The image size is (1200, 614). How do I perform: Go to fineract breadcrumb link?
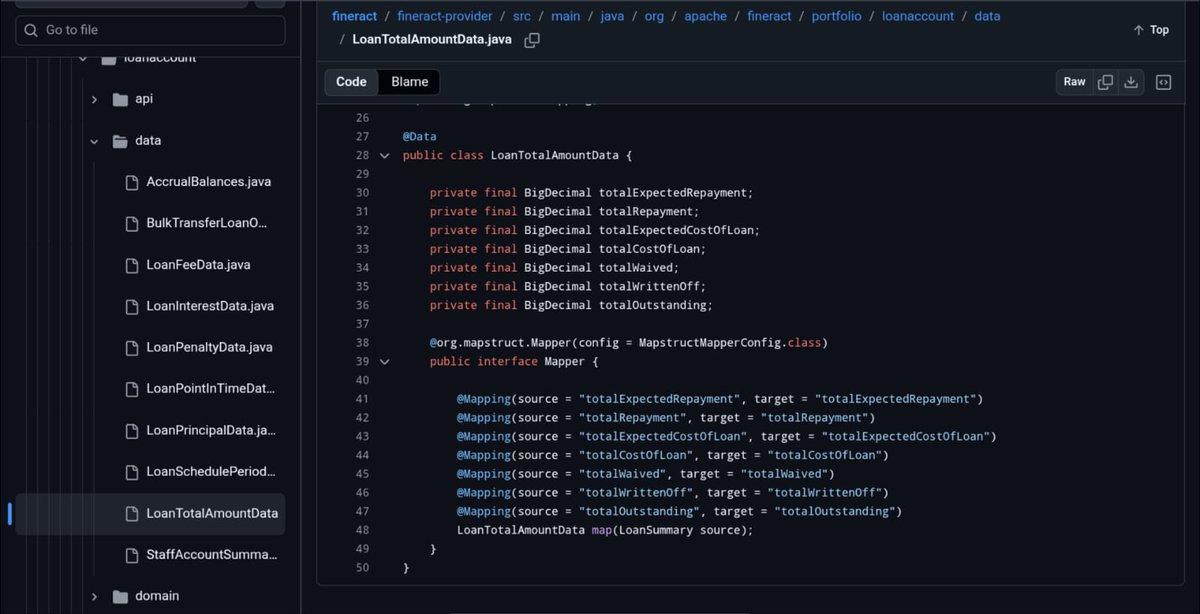(x=355, y=16)
